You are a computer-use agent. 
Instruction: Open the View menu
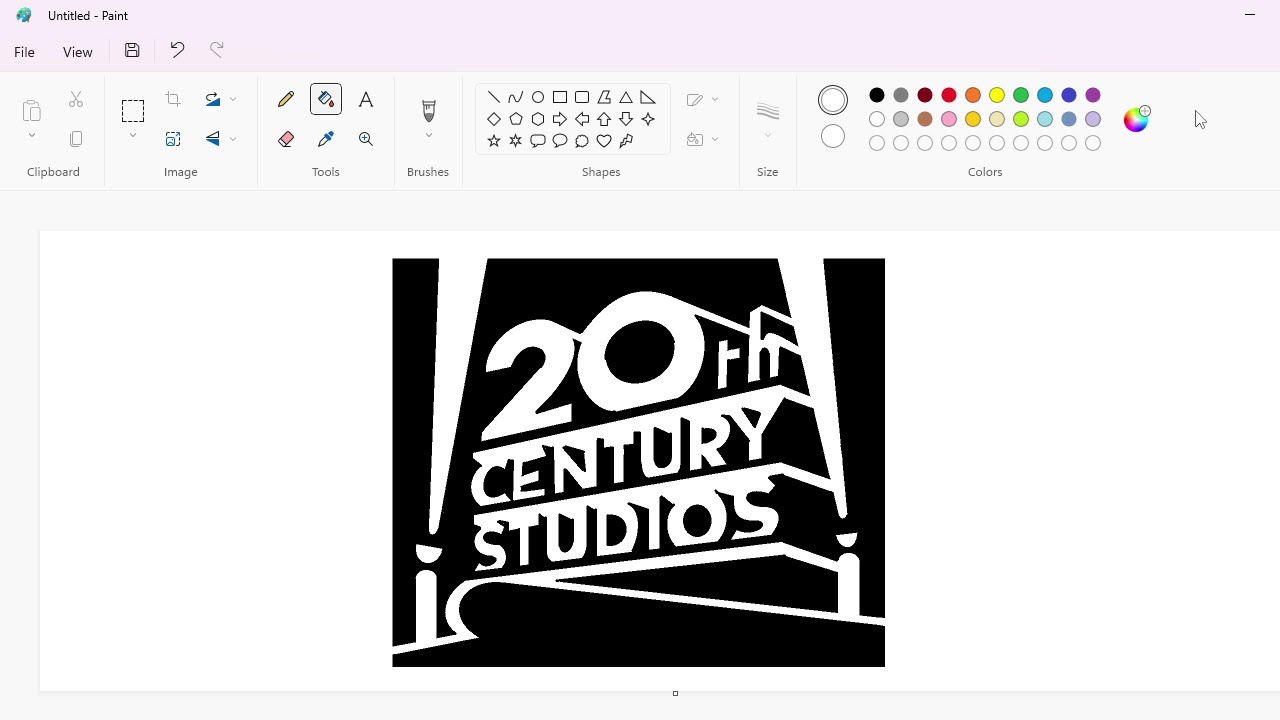pyautogui.click(x=78, y=52)
